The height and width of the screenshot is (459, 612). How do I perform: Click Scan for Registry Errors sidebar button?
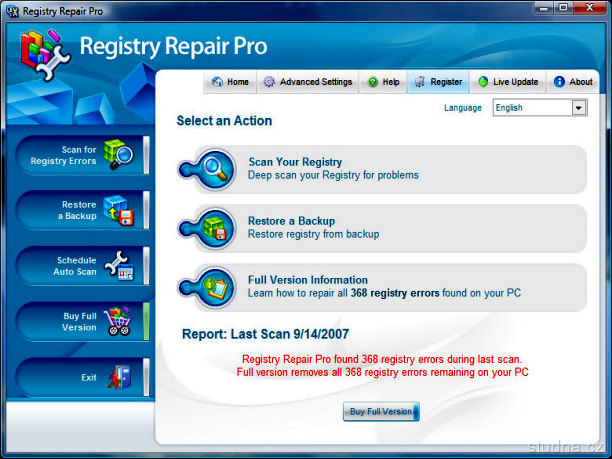pos(82,155)
